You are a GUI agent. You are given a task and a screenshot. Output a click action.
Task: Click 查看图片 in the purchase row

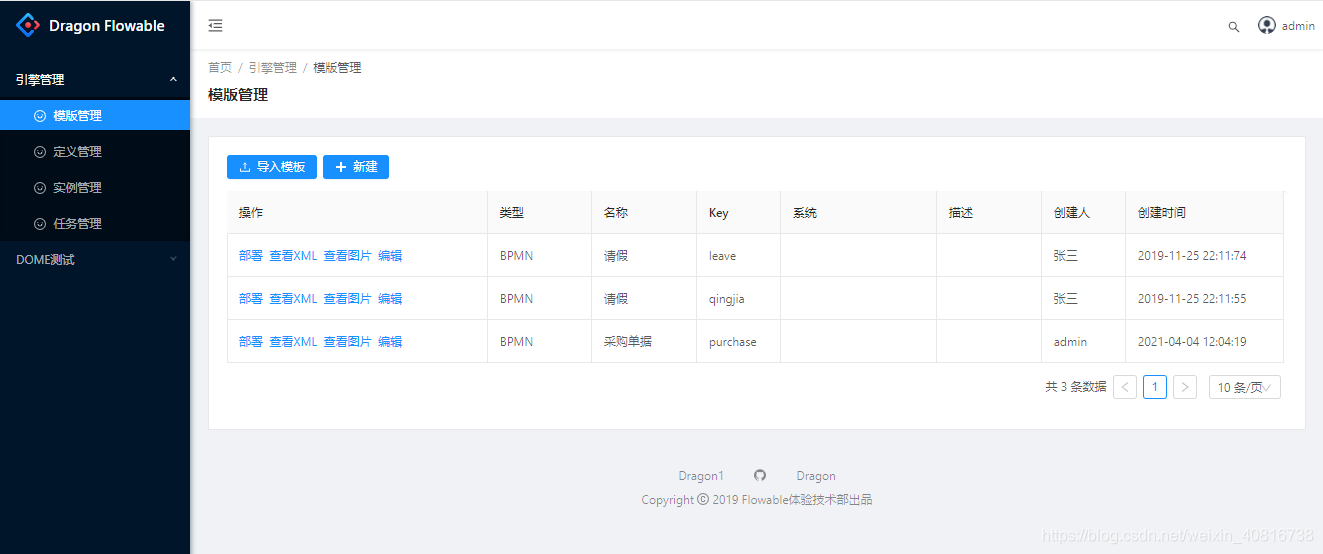coord(348,342)
